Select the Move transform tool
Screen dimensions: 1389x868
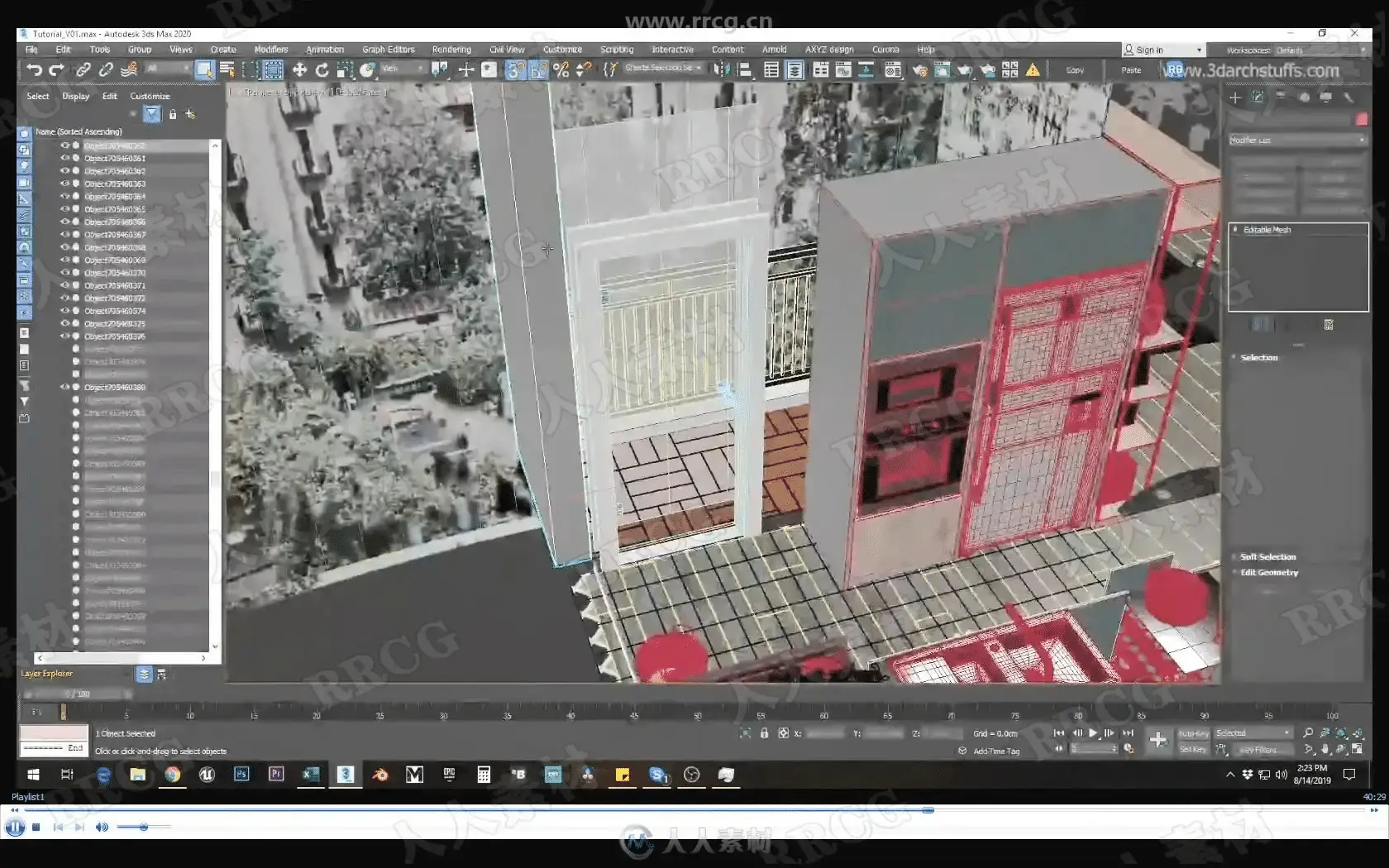(x=299, y=70)
